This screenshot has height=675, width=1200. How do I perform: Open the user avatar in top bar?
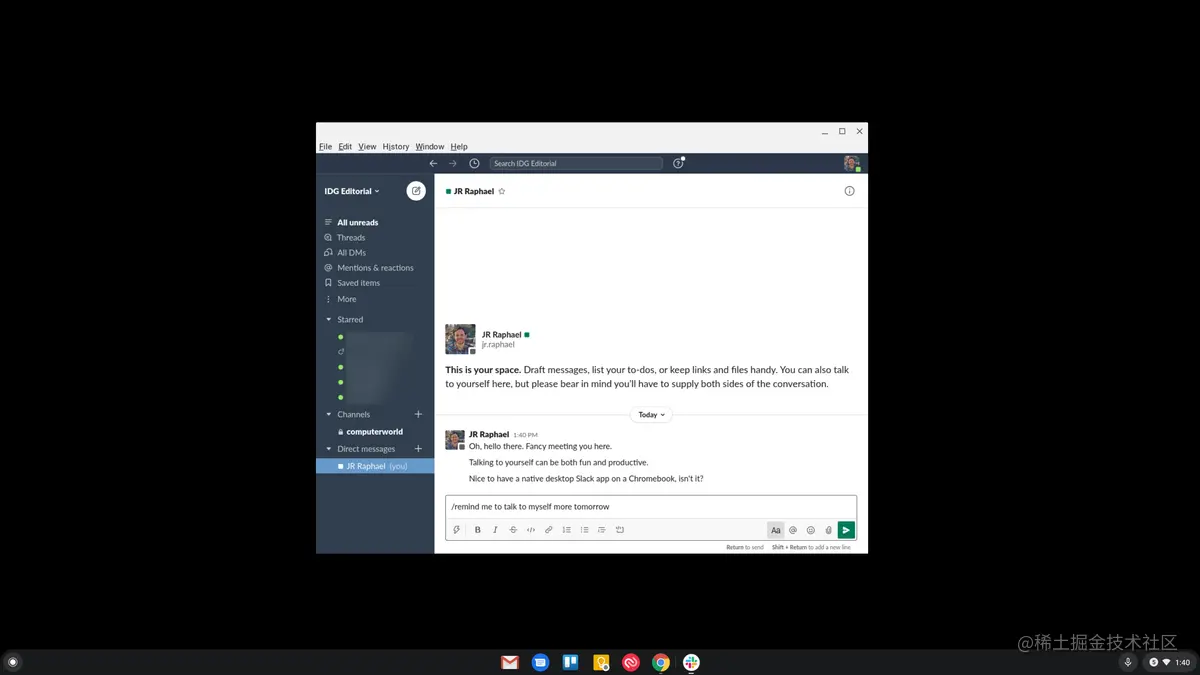(x=851, y=163)
